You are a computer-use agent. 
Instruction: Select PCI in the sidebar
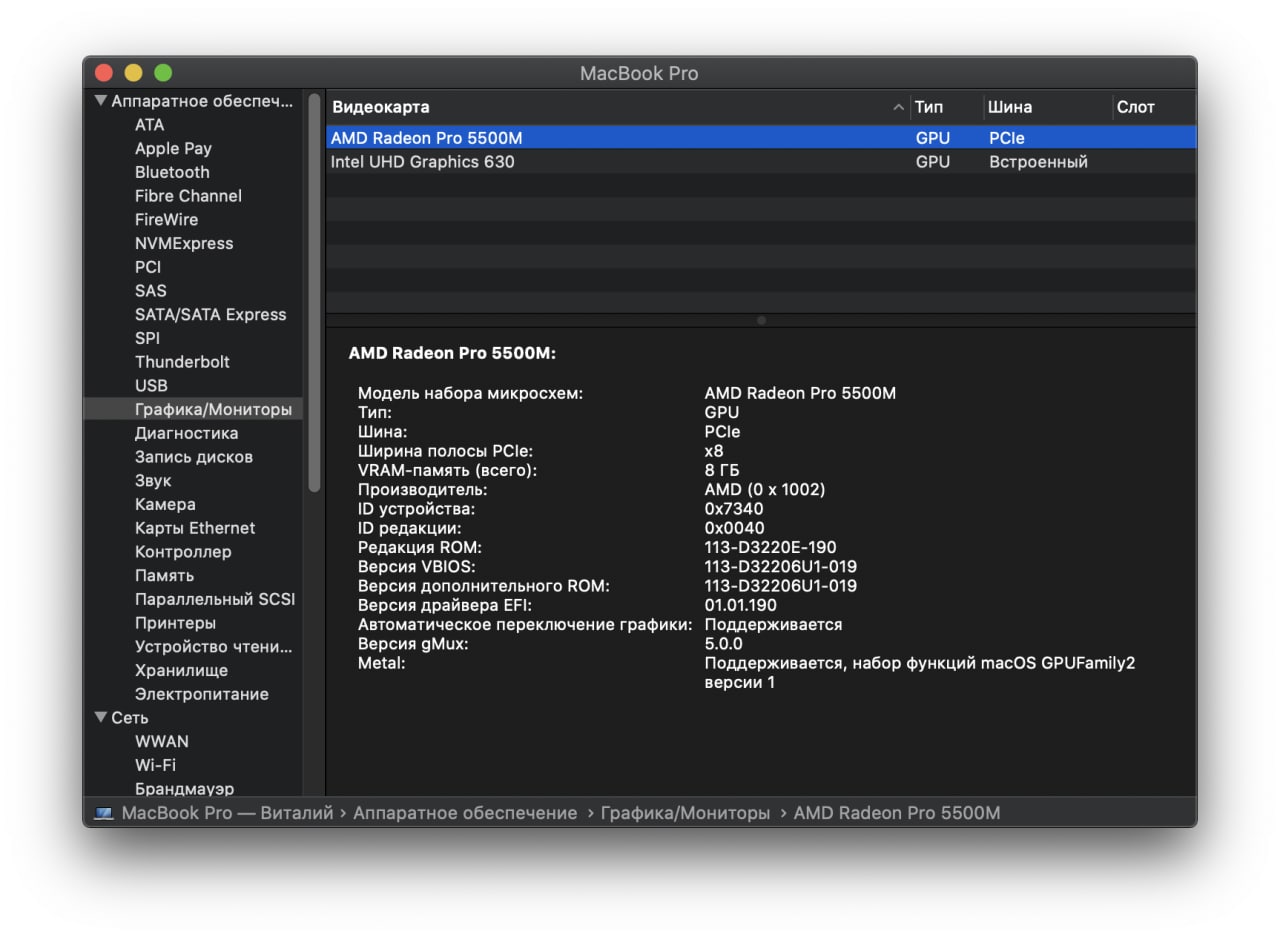[x=148, y=267]
